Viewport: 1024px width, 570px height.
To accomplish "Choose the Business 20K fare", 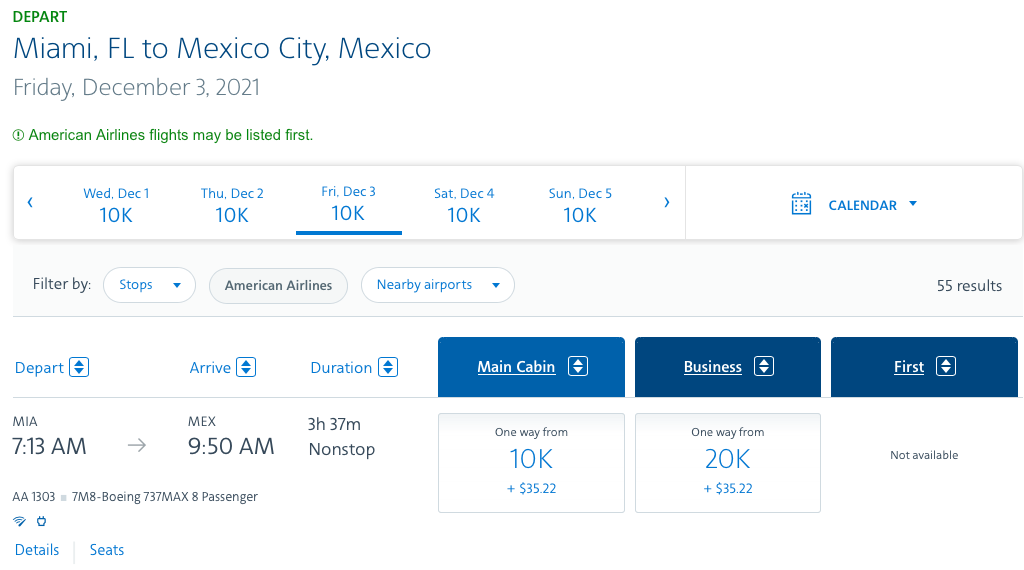I will point(728,462).
